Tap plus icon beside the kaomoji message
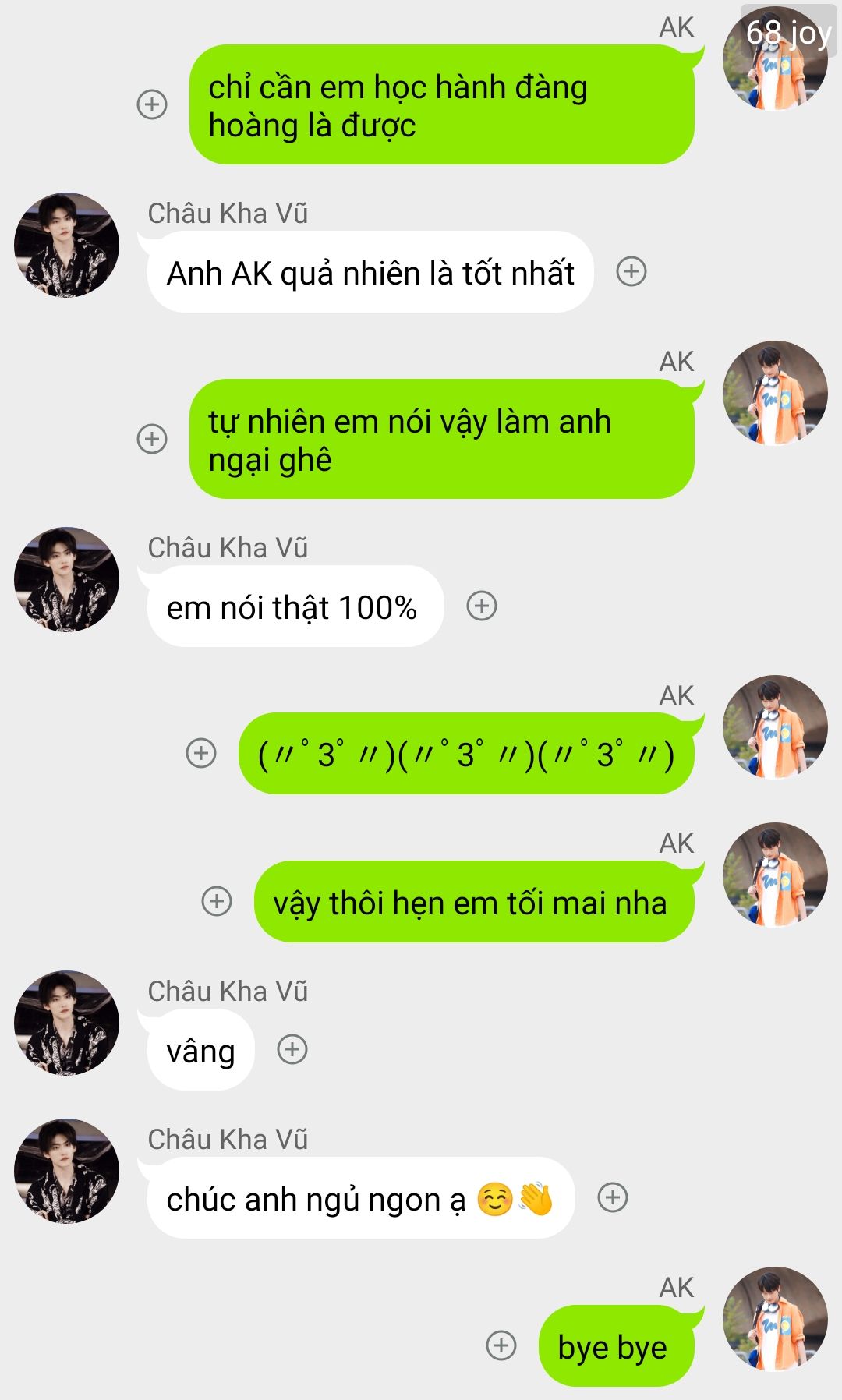 [201, 753]
